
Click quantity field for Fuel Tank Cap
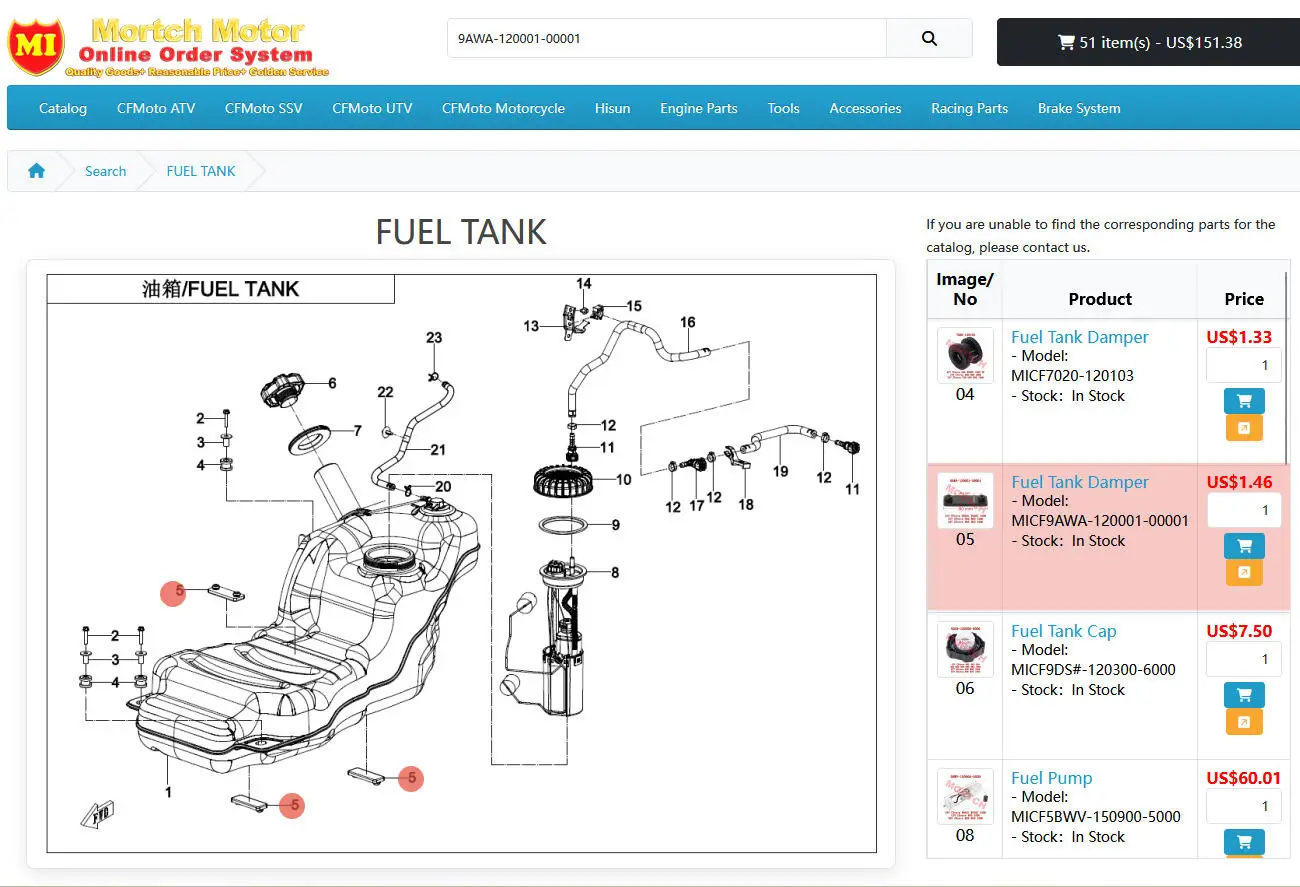1243,659
